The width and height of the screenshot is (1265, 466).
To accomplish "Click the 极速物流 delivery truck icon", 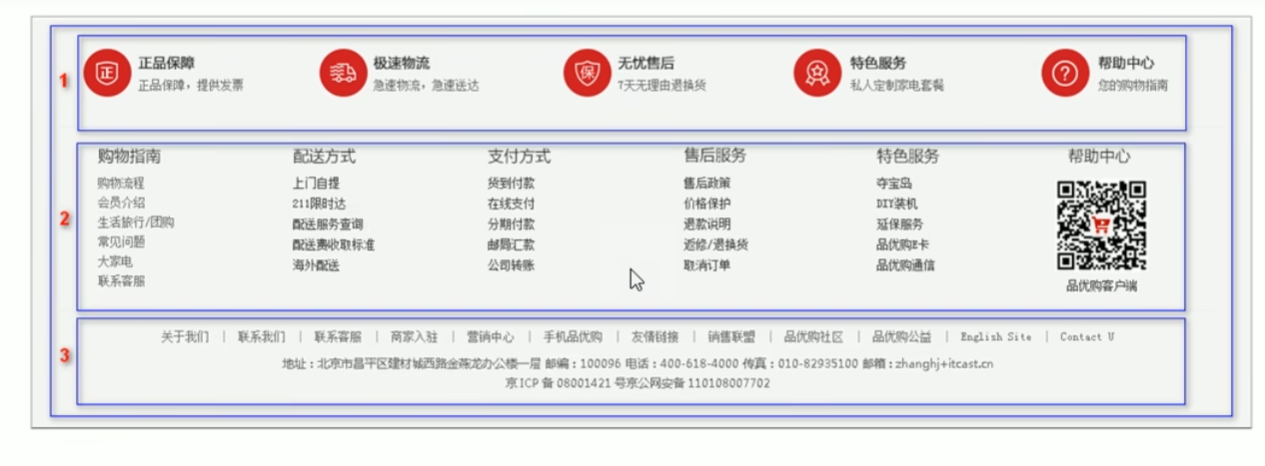I will tap(343, 73).
